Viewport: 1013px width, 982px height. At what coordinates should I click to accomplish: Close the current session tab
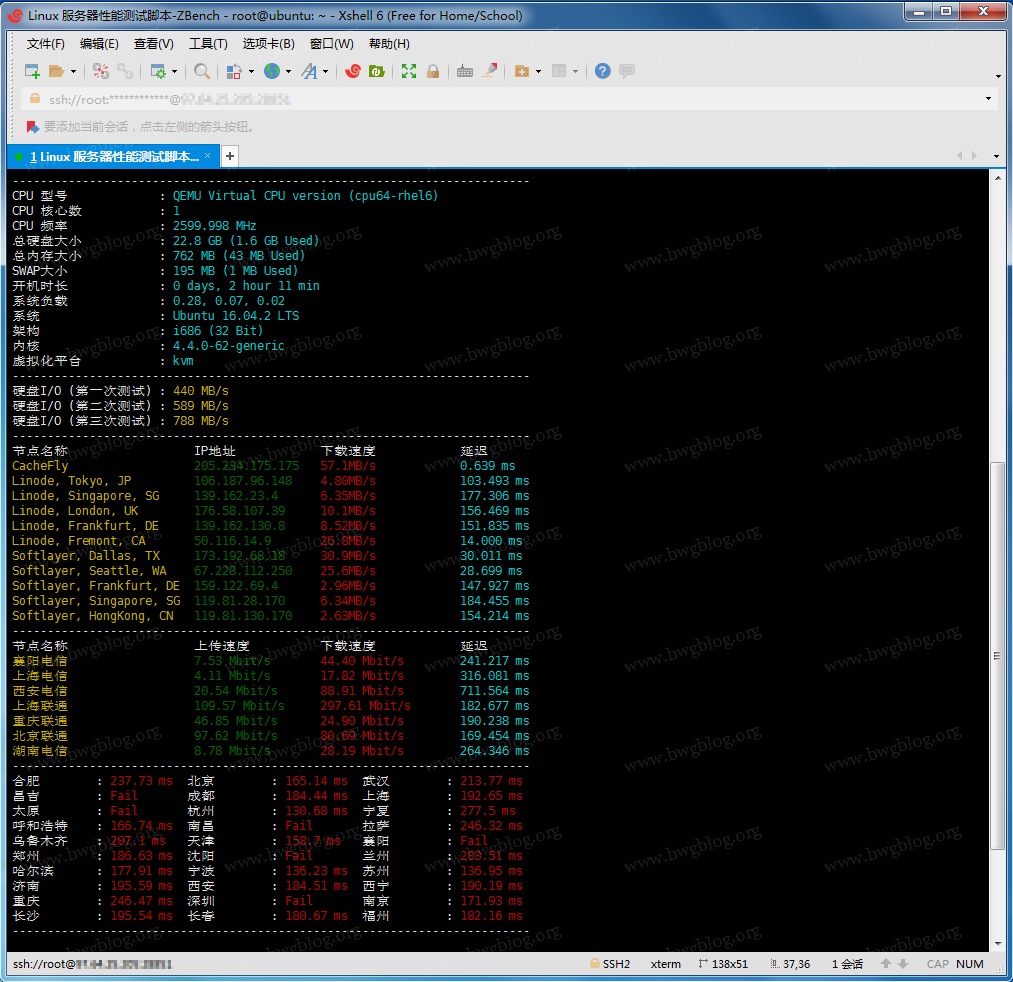coord(208,156)
